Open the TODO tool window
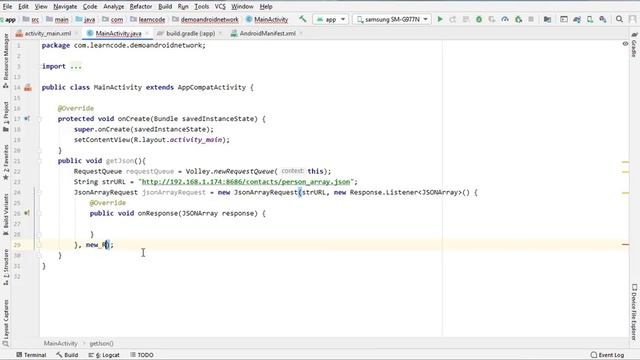The height and width of the screenshot is (360, 640). pyautogui.click(x=142, y=355)
